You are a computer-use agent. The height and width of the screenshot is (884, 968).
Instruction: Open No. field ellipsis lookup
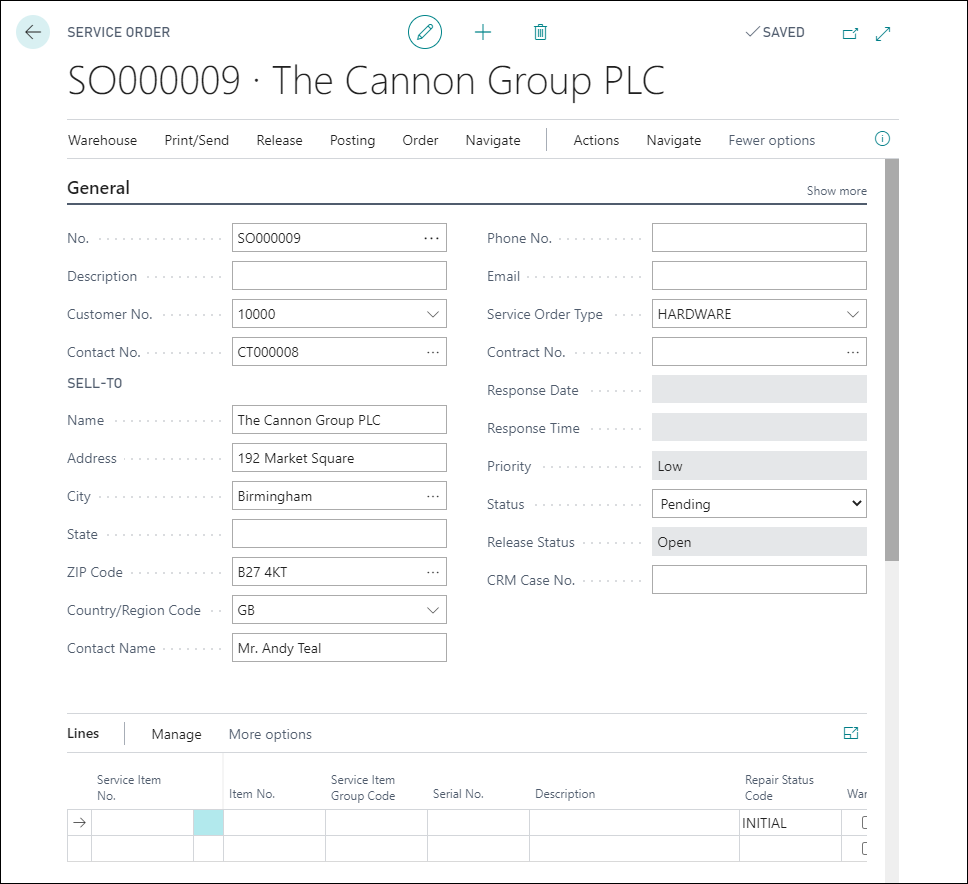pos(432,238)
